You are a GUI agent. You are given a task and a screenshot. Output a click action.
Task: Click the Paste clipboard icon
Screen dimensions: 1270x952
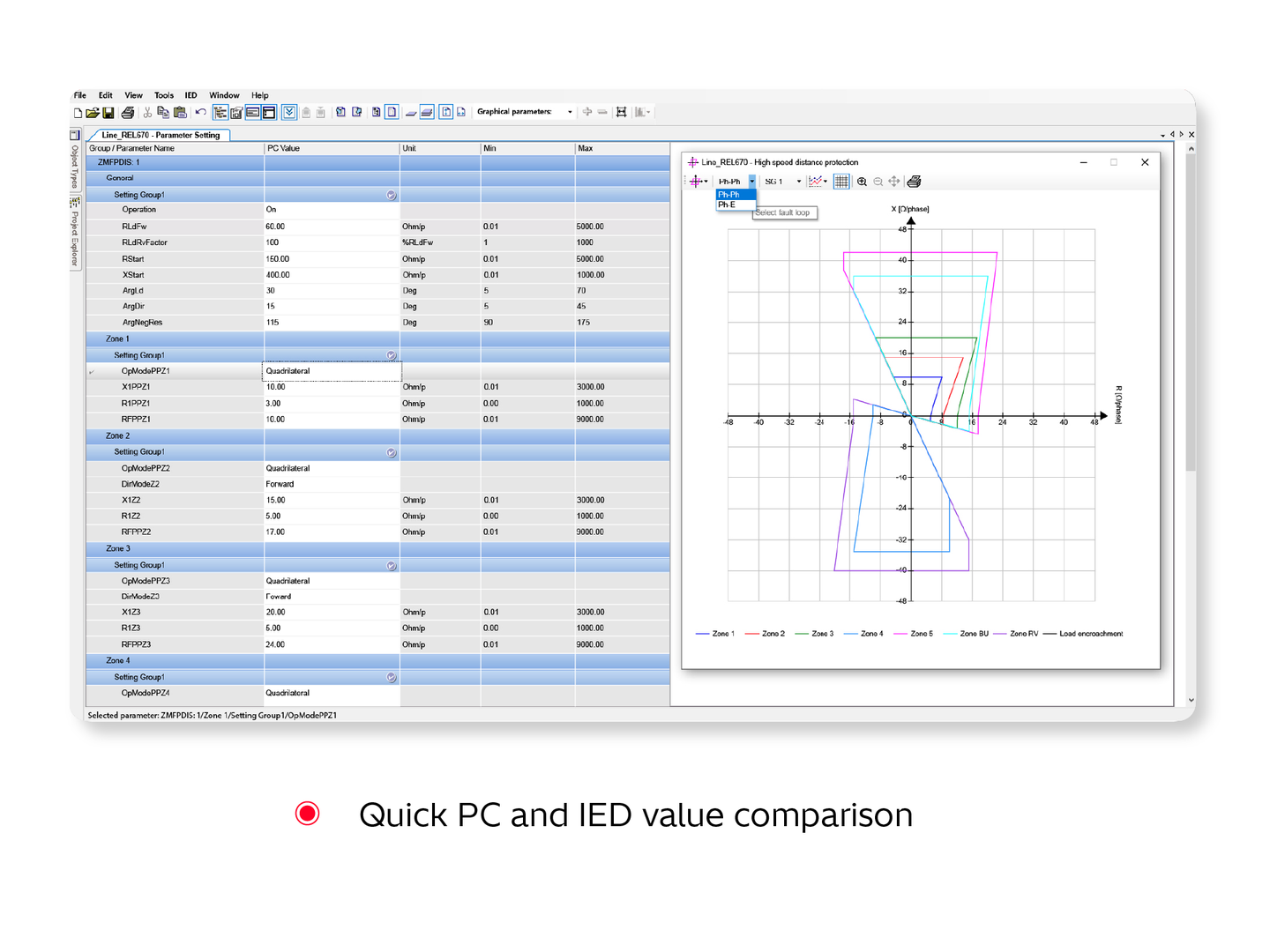point(180,113)
